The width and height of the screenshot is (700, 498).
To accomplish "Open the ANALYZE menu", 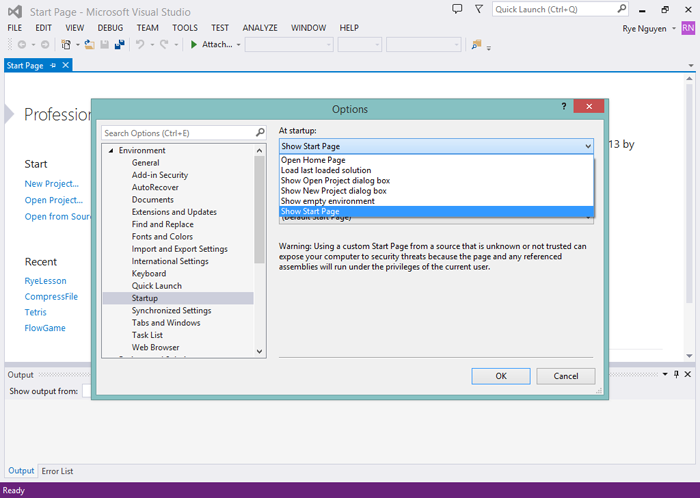I will [260, 28].
